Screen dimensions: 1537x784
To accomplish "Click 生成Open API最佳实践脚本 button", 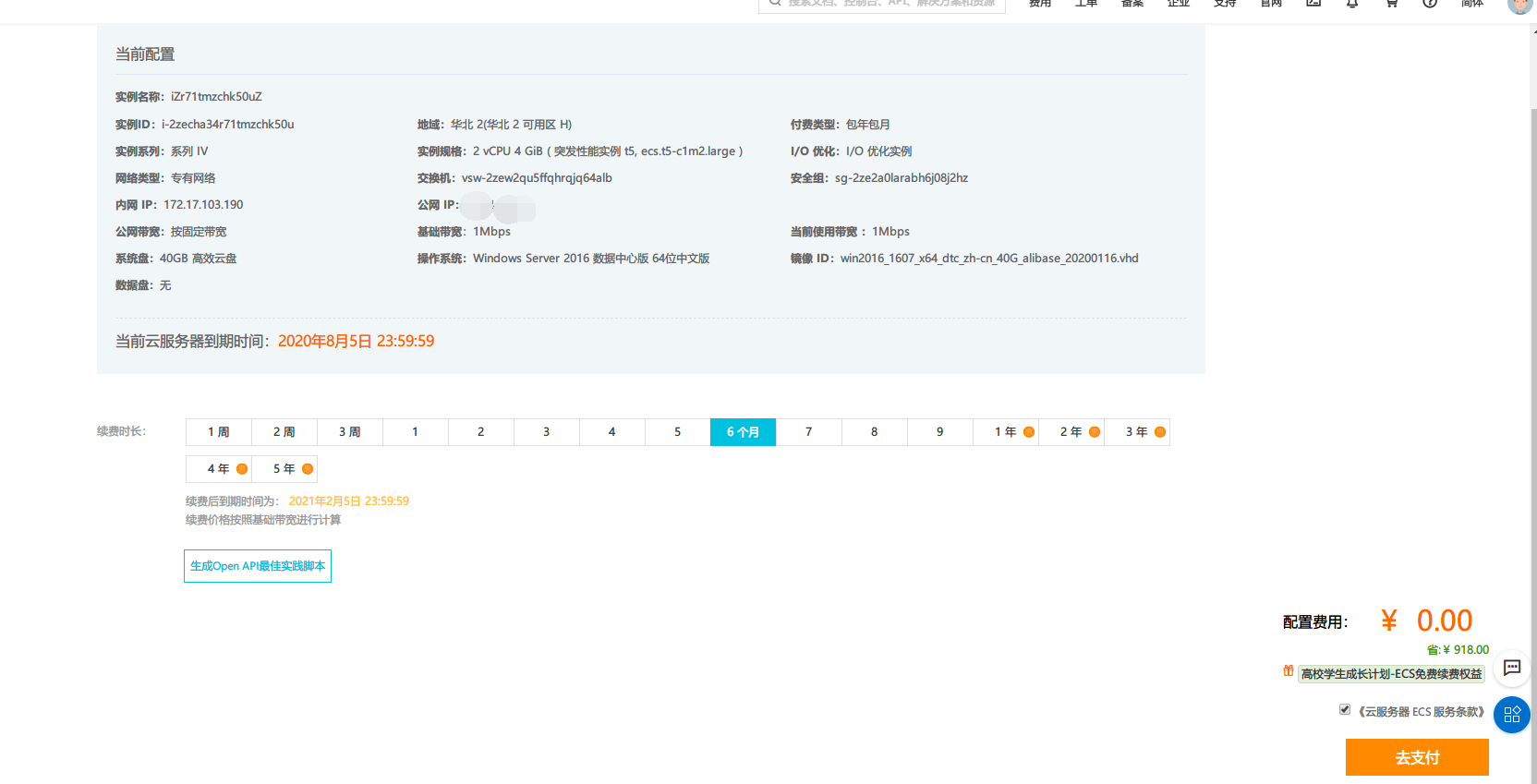I will click(x=258, y=566).
